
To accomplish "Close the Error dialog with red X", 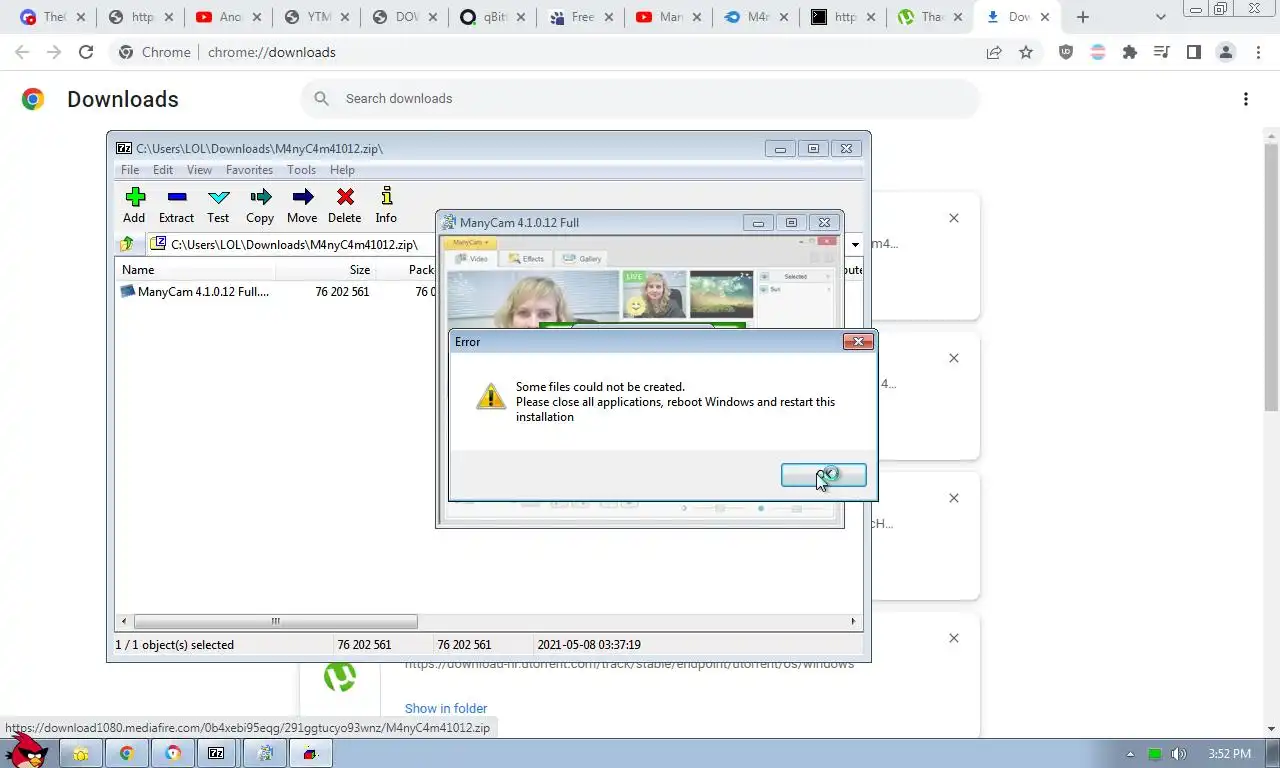I will tap(858, 341).
